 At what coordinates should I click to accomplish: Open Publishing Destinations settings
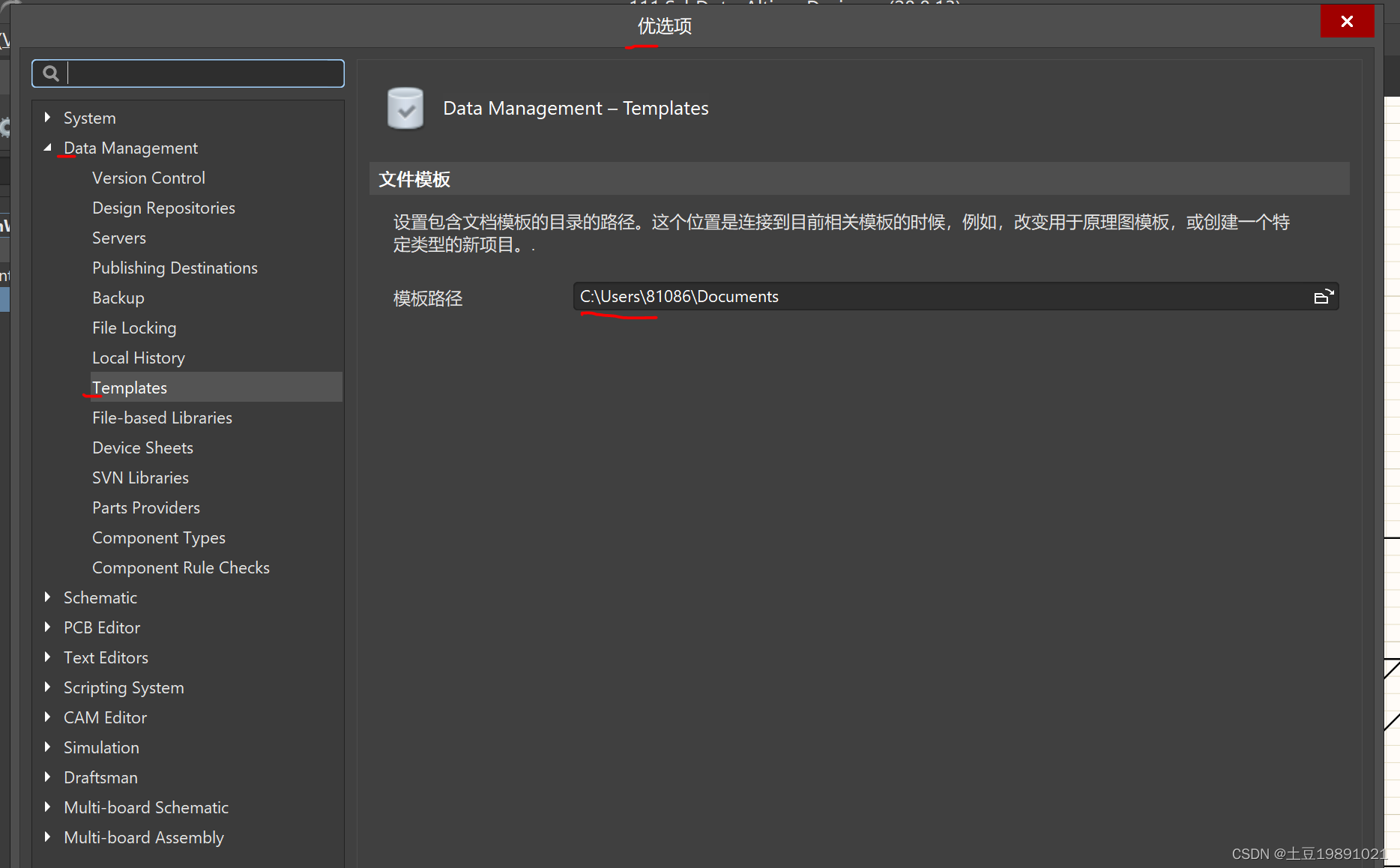(x=175, y=268)
